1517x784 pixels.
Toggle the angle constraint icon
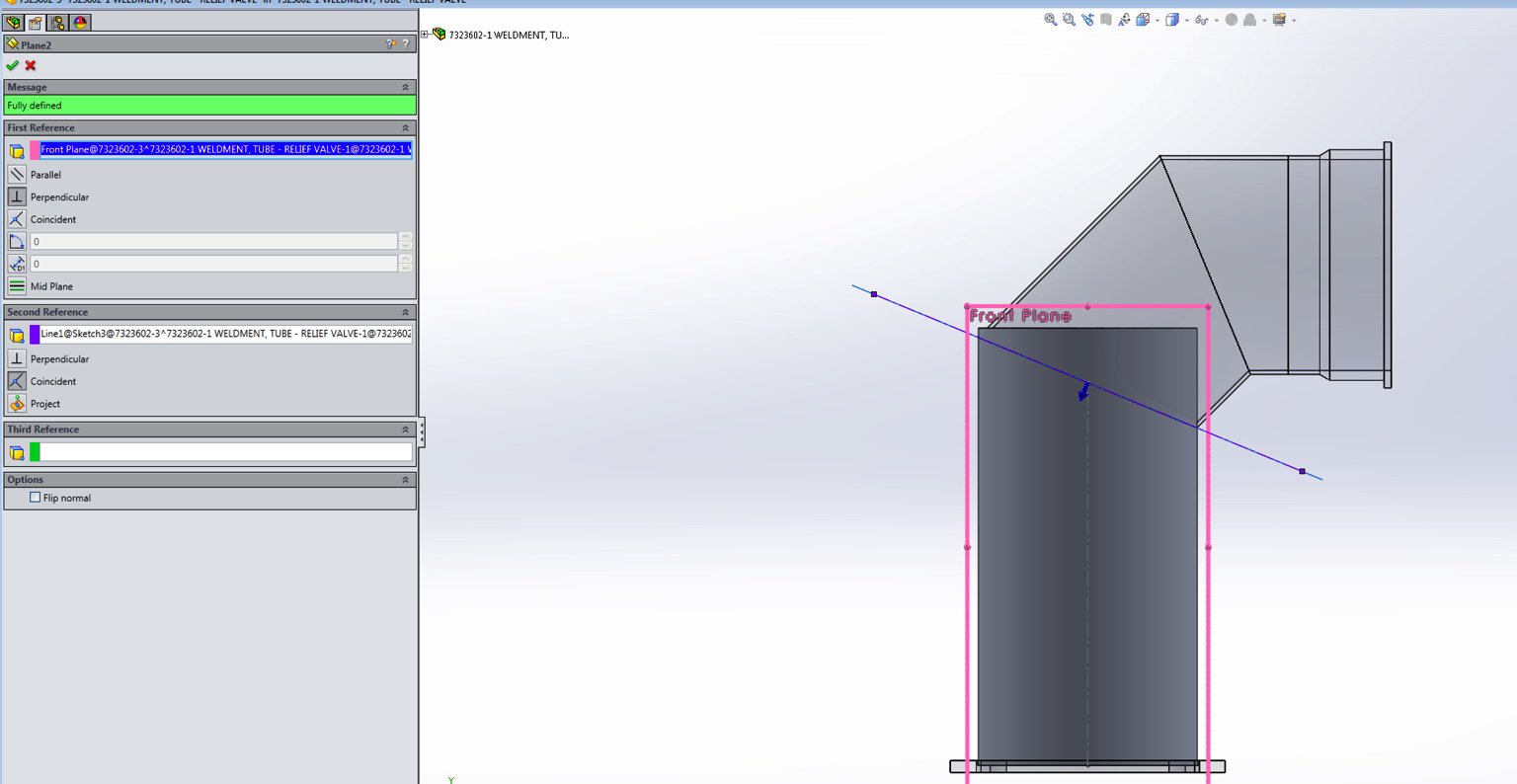(x=17, y=242)
